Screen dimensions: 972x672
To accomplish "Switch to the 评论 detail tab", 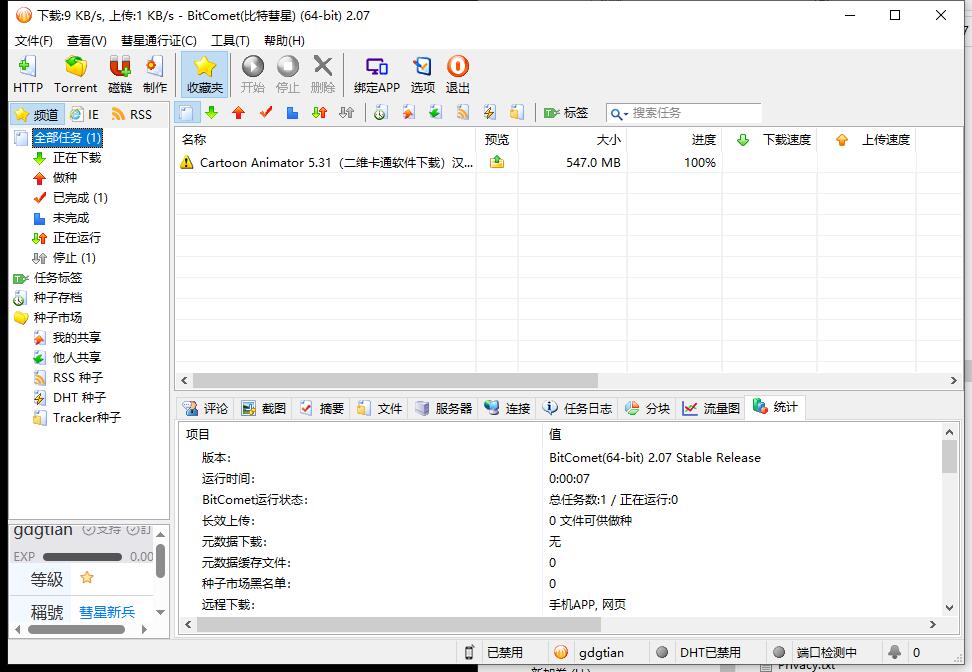I will 205,408.
